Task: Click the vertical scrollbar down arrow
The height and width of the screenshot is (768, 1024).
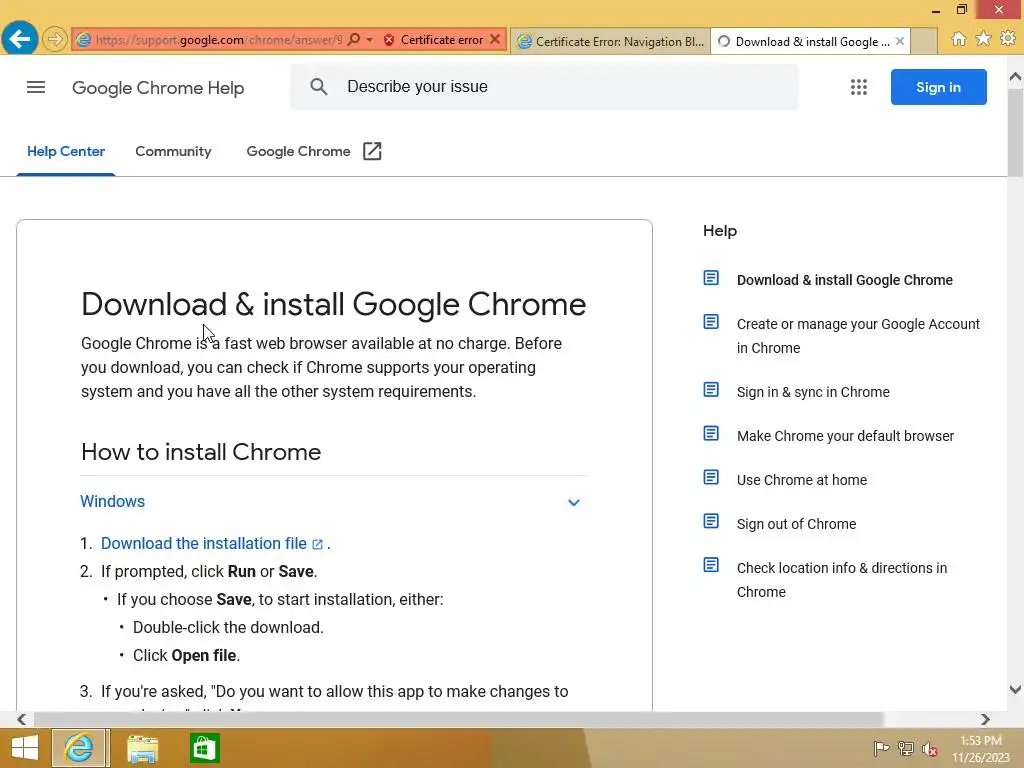Action: (x=1016, y=689)
